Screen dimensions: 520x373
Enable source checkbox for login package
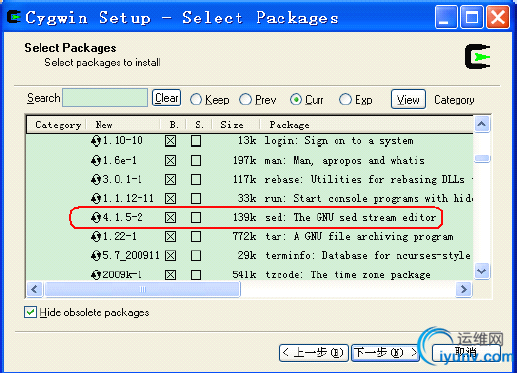point(196,141)
